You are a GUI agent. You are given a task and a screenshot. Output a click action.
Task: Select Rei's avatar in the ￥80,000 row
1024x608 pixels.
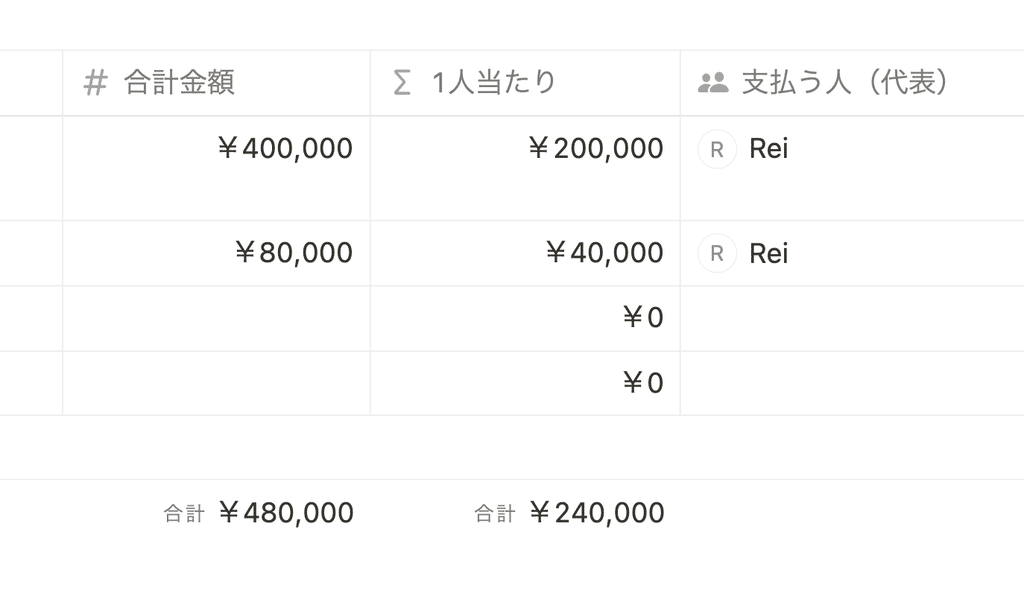coord(717,253)
